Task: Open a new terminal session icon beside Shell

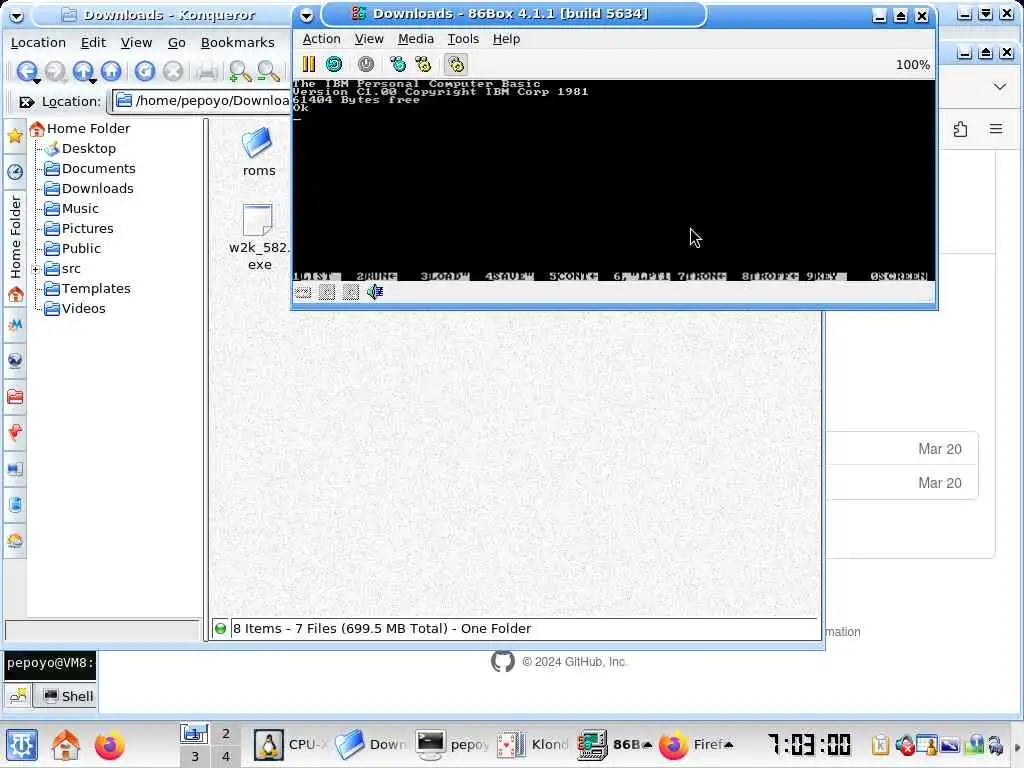Action: (x=18, y=696)
